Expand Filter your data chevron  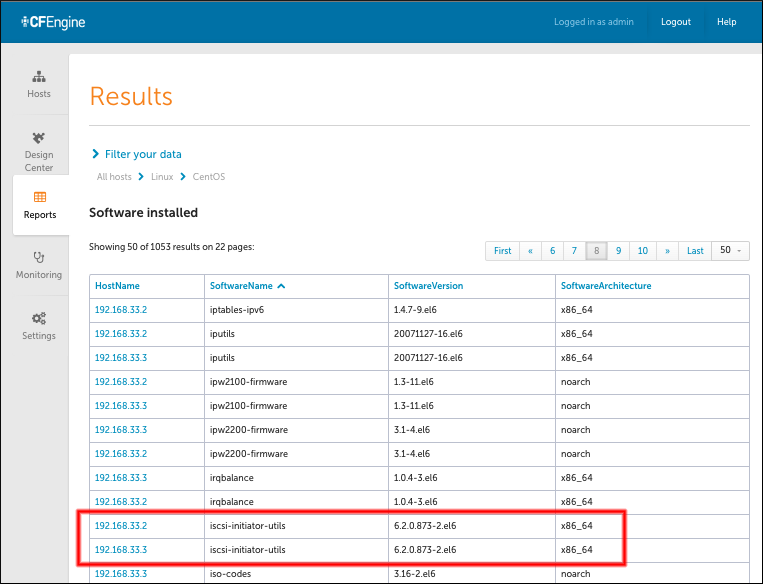pyautogui.click(x=95, y=154)
